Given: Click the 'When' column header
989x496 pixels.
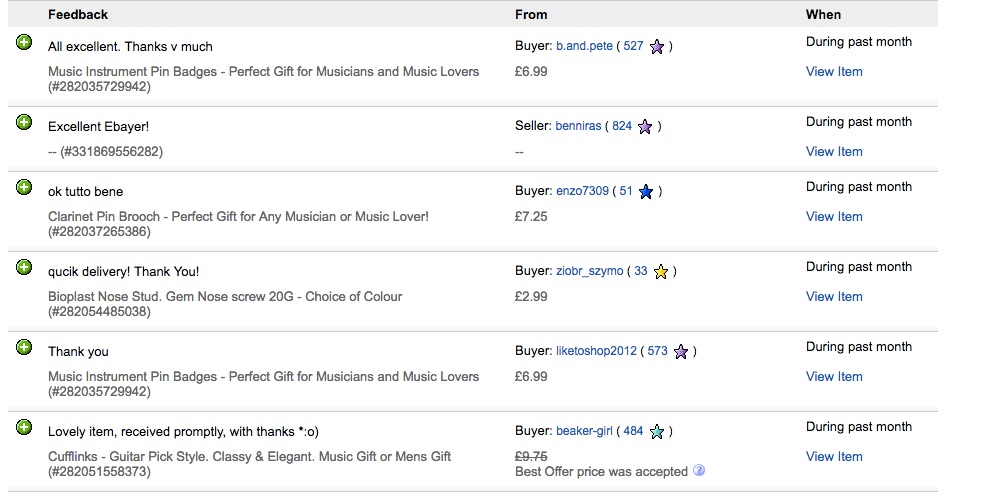Looking at the screenshot, I should [x=823, y=15].
